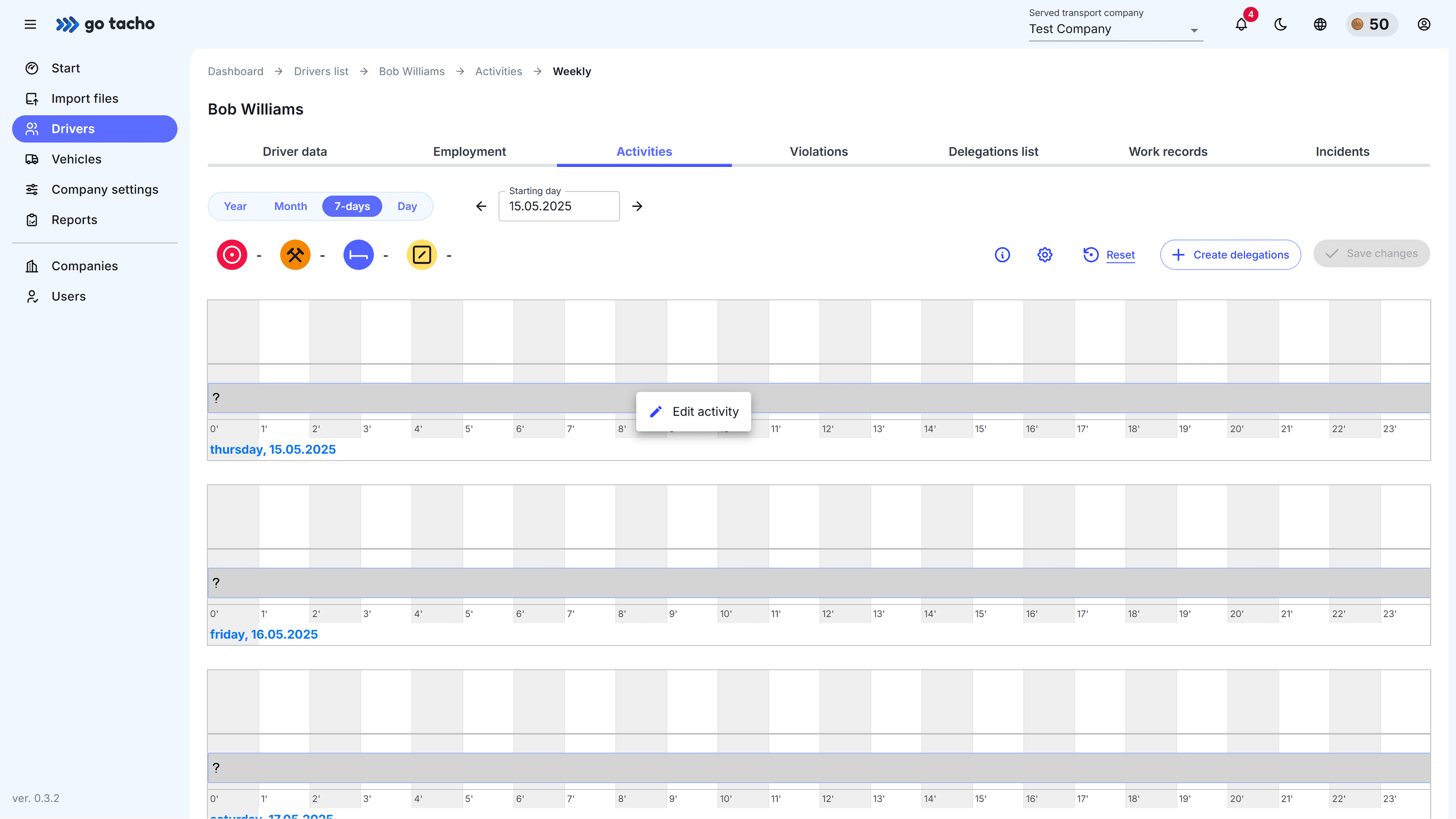Open the sidebar hamburger menu
The height and width of the screenshot is (819, 1456).
30,24
